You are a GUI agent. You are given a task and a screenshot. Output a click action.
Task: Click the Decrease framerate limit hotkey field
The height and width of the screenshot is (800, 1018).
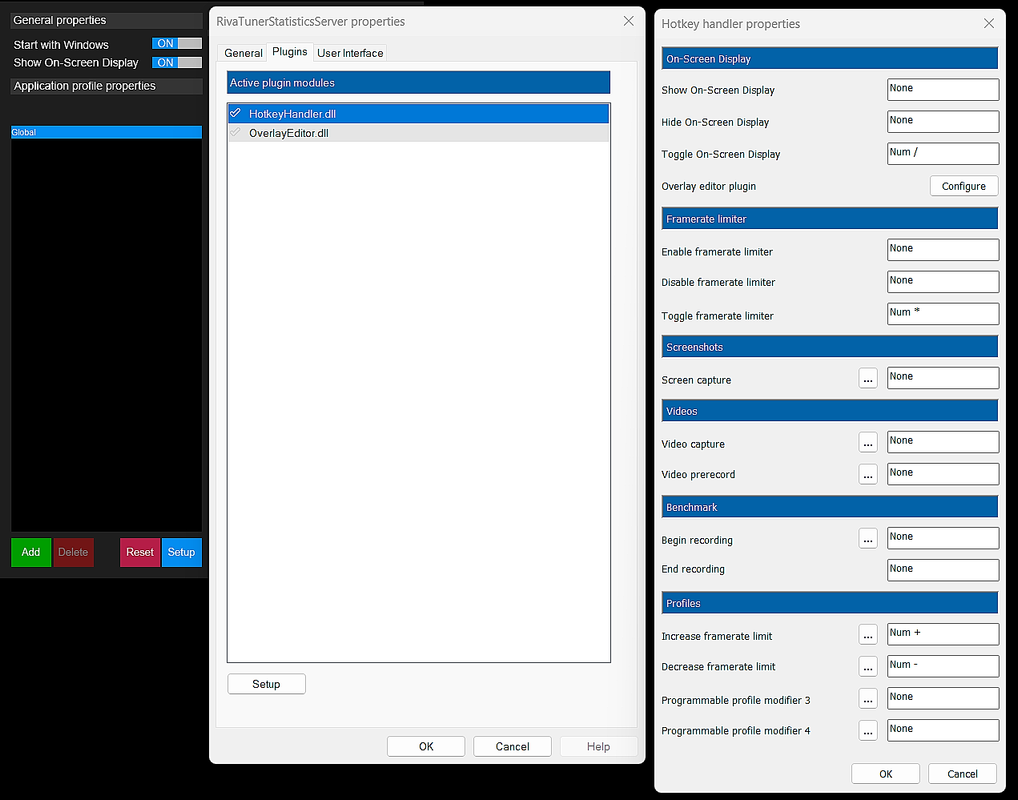[x=943, y=666]
